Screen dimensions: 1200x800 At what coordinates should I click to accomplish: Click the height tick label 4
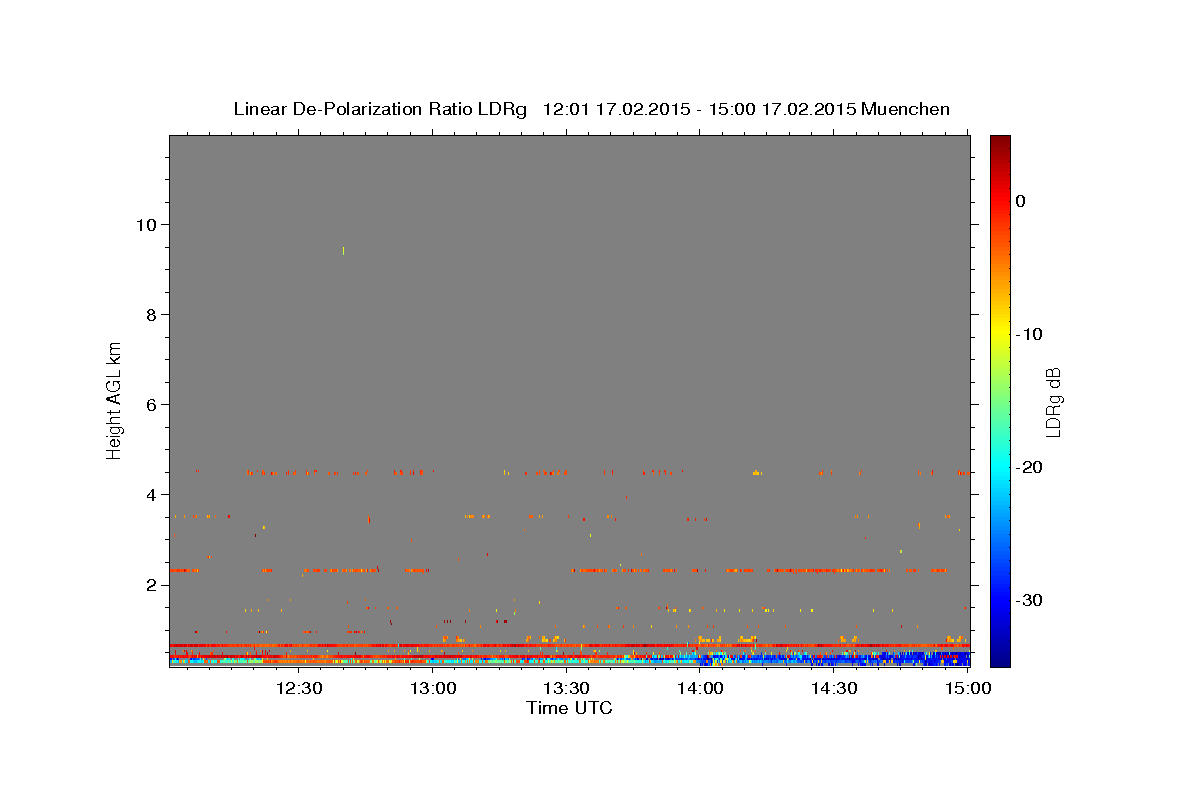tap(150, 494)
